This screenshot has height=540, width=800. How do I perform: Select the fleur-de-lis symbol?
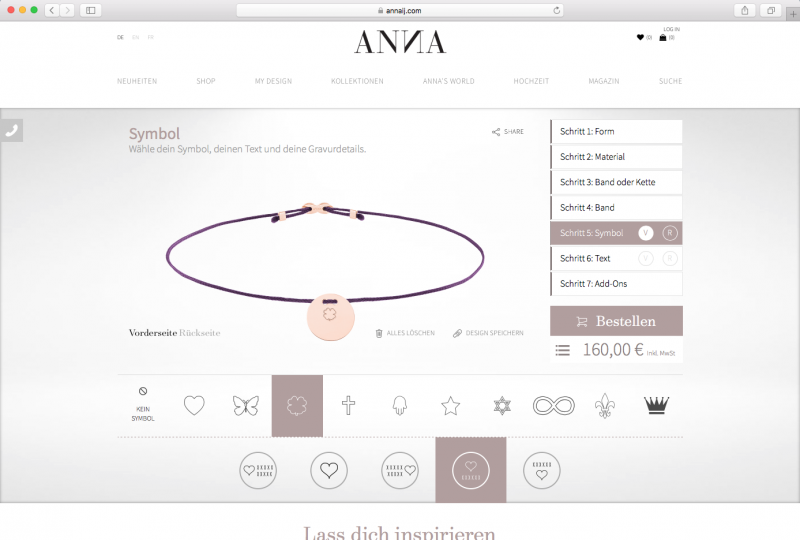coord(605,406)
